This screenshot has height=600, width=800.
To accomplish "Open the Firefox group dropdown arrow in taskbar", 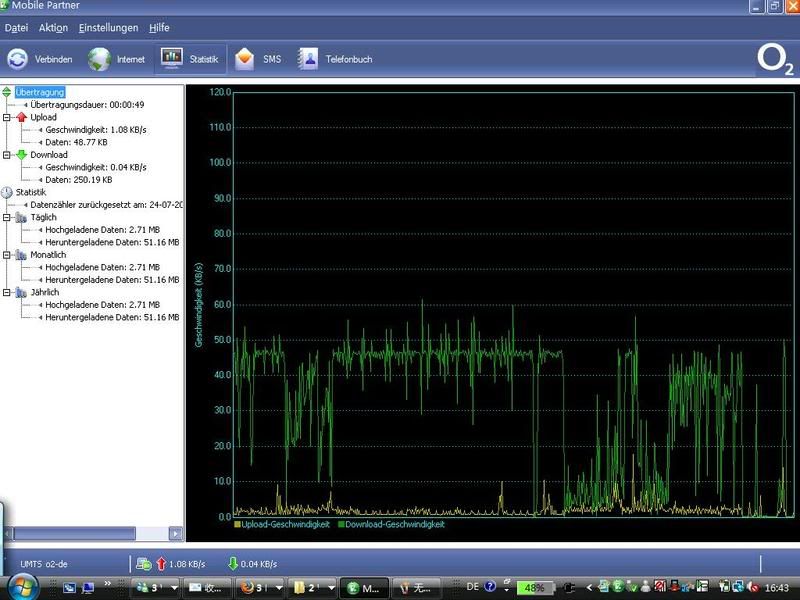I will pos(279,588).
